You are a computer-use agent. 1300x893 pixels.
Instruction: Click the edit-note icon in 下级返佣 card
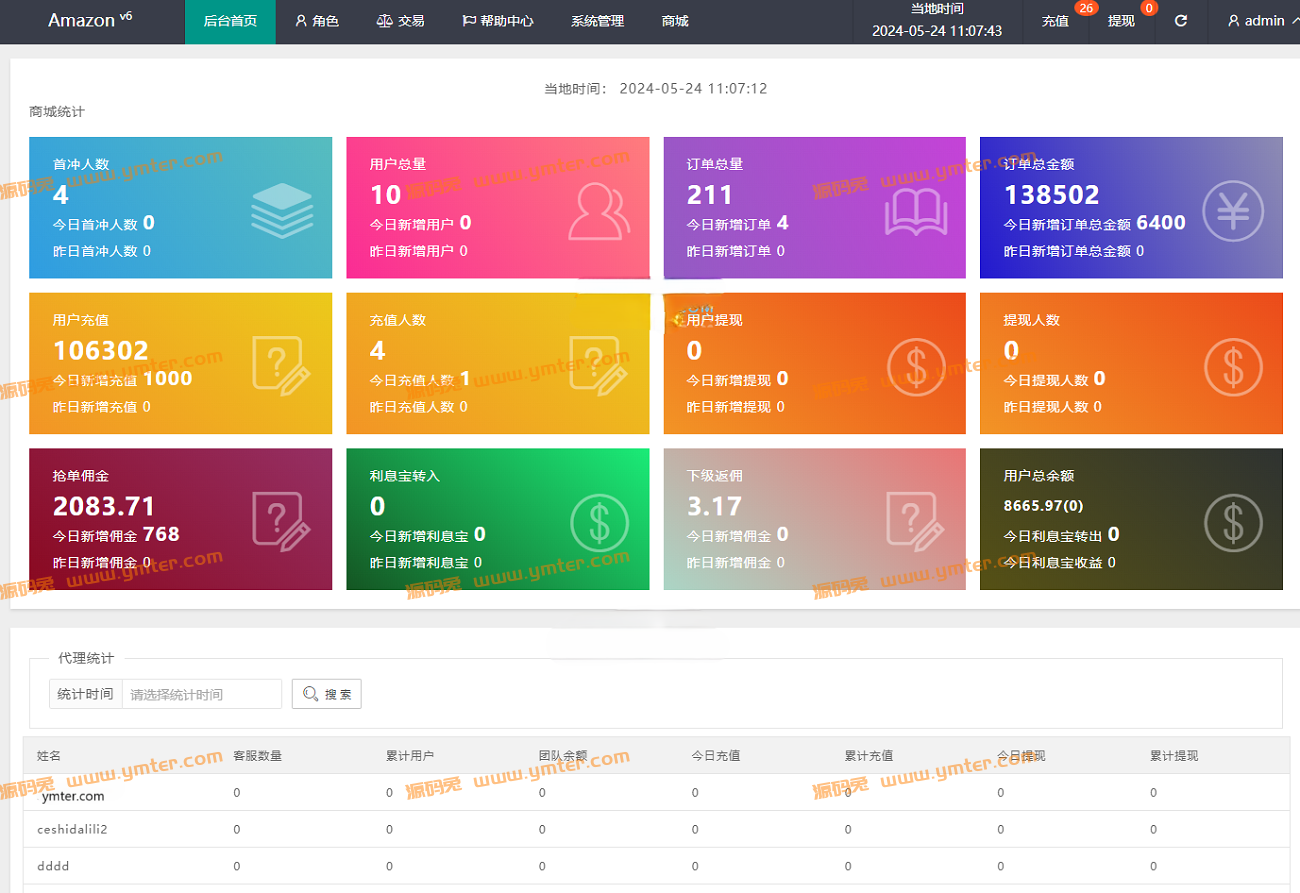tap(917, 521)
